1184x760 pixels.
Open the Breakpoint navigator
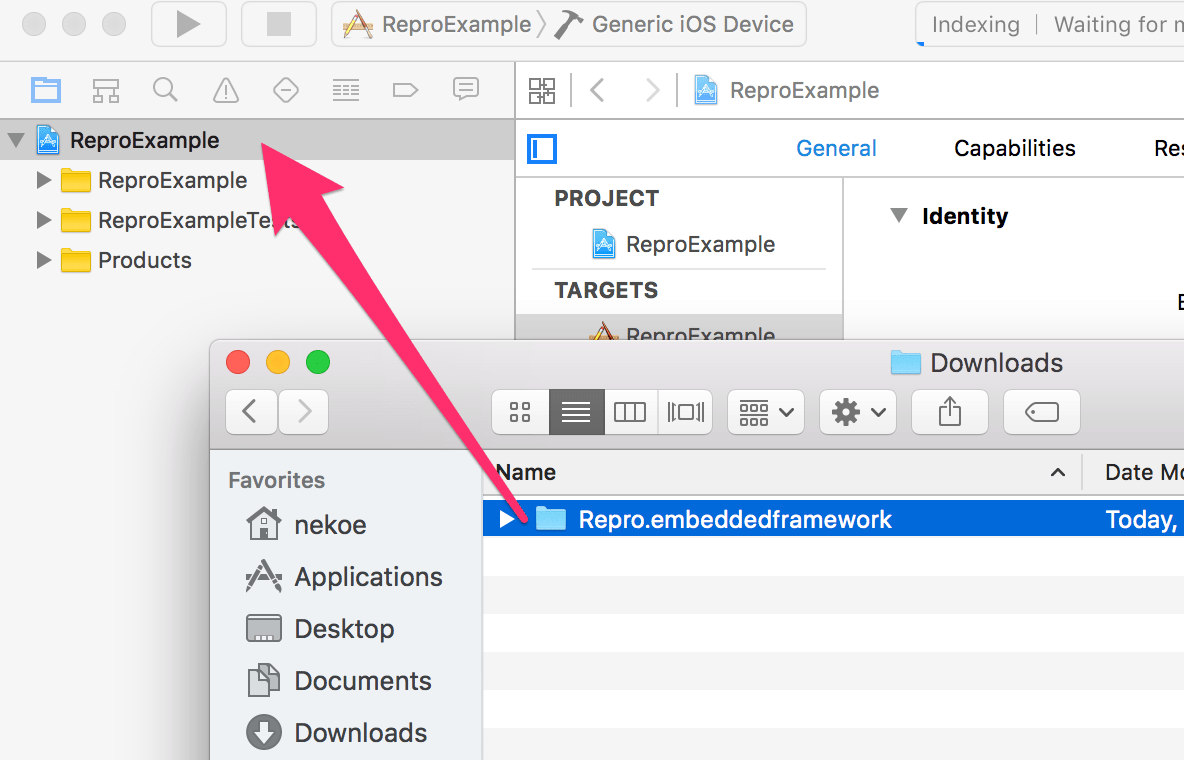(405, 90)
